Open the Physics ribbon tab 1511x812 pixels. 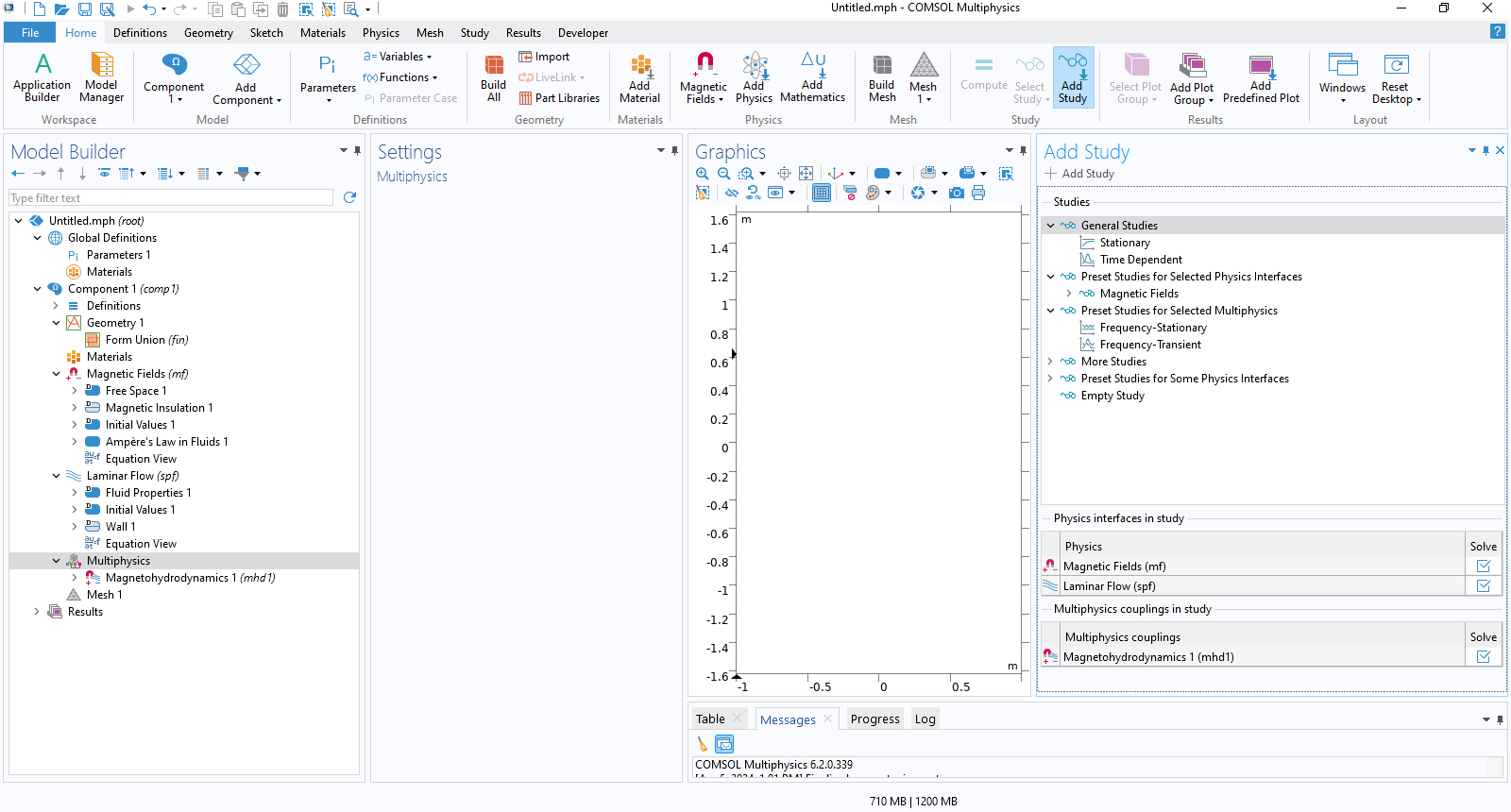pos(381,33)
